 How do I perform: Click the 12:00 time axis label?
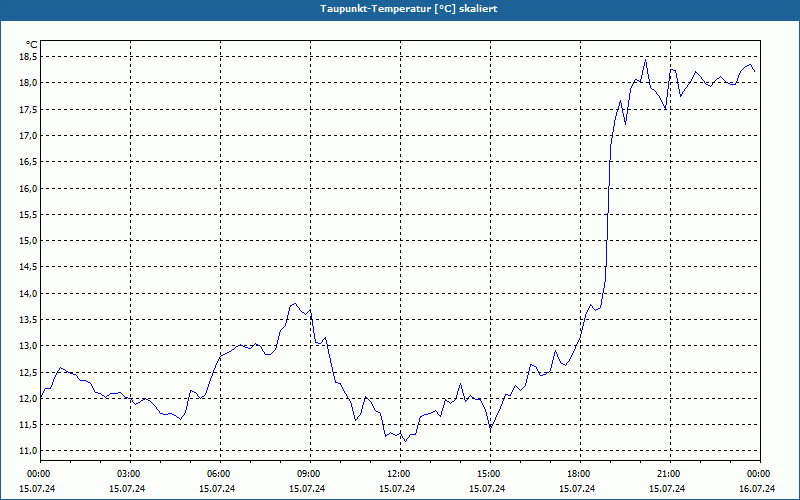(x=399, y=474)
